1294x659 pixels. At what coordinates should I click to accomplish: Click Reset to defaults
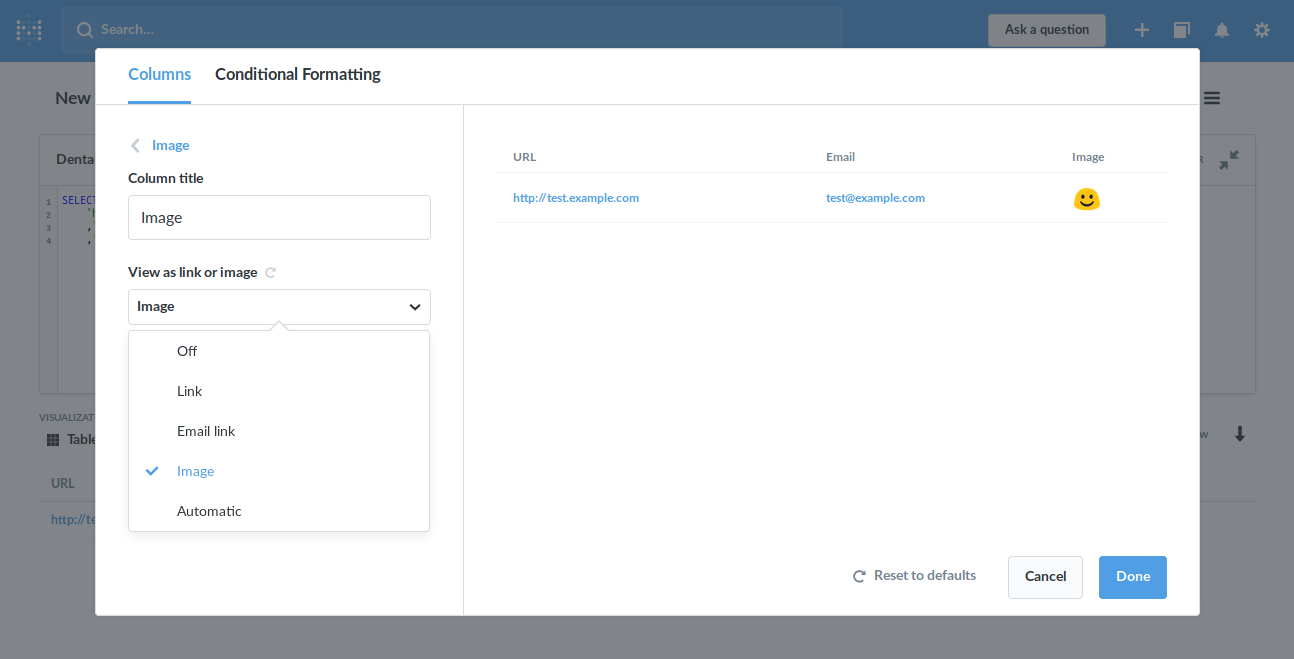(913, 575)
